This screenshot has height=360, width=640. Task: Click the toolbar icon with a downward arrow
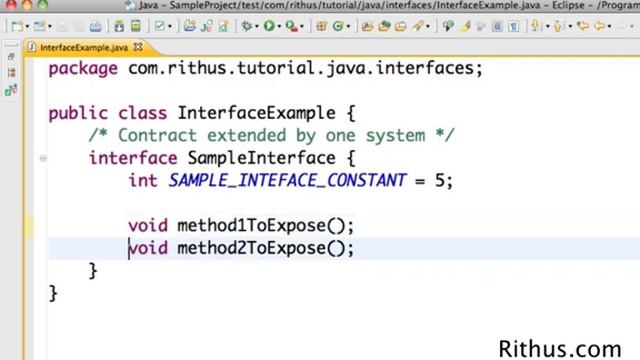click(x=119, y=27)
